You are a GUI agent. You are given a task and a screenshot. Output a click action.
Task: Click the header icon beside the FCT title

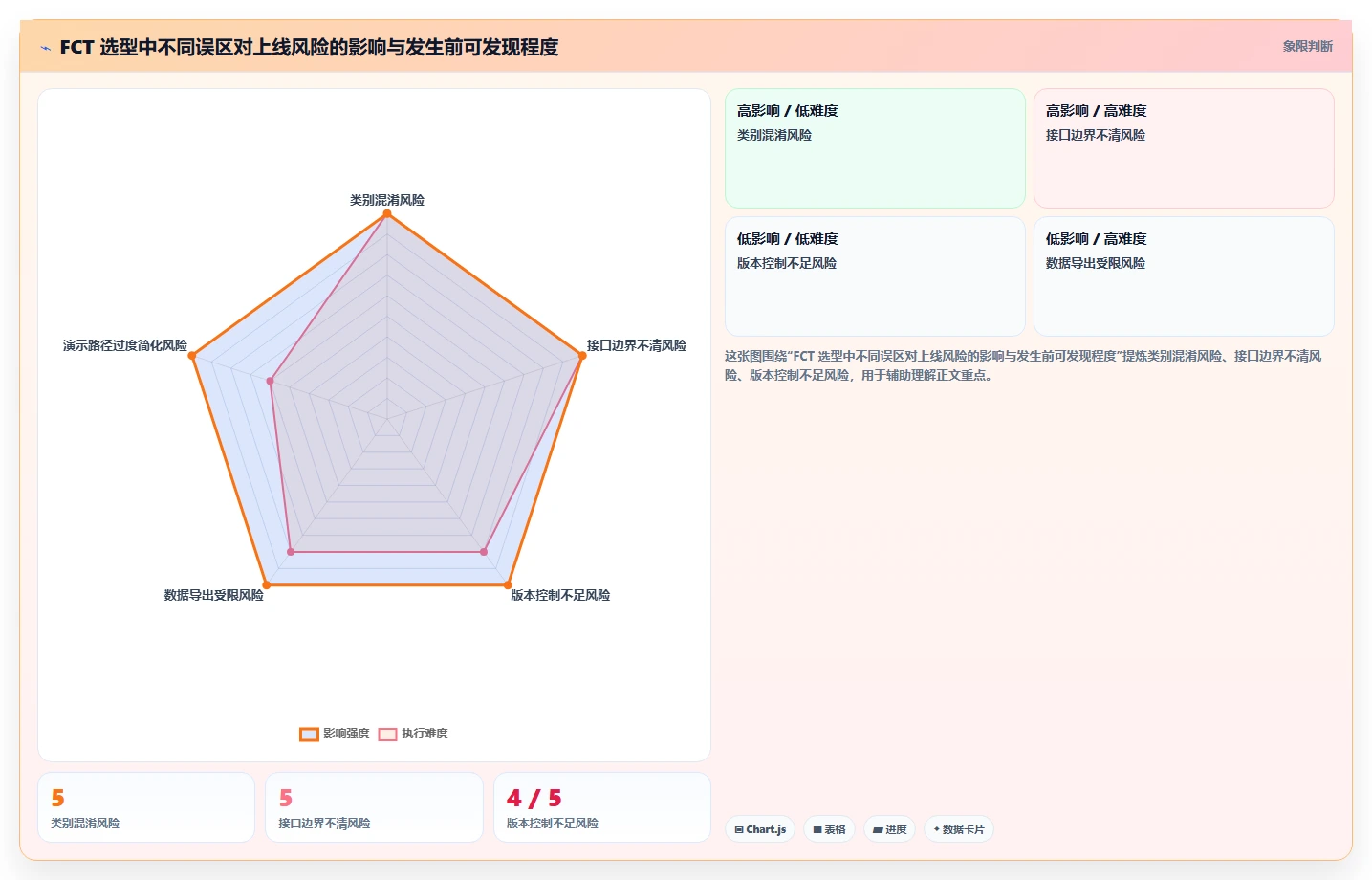[45, 48]
